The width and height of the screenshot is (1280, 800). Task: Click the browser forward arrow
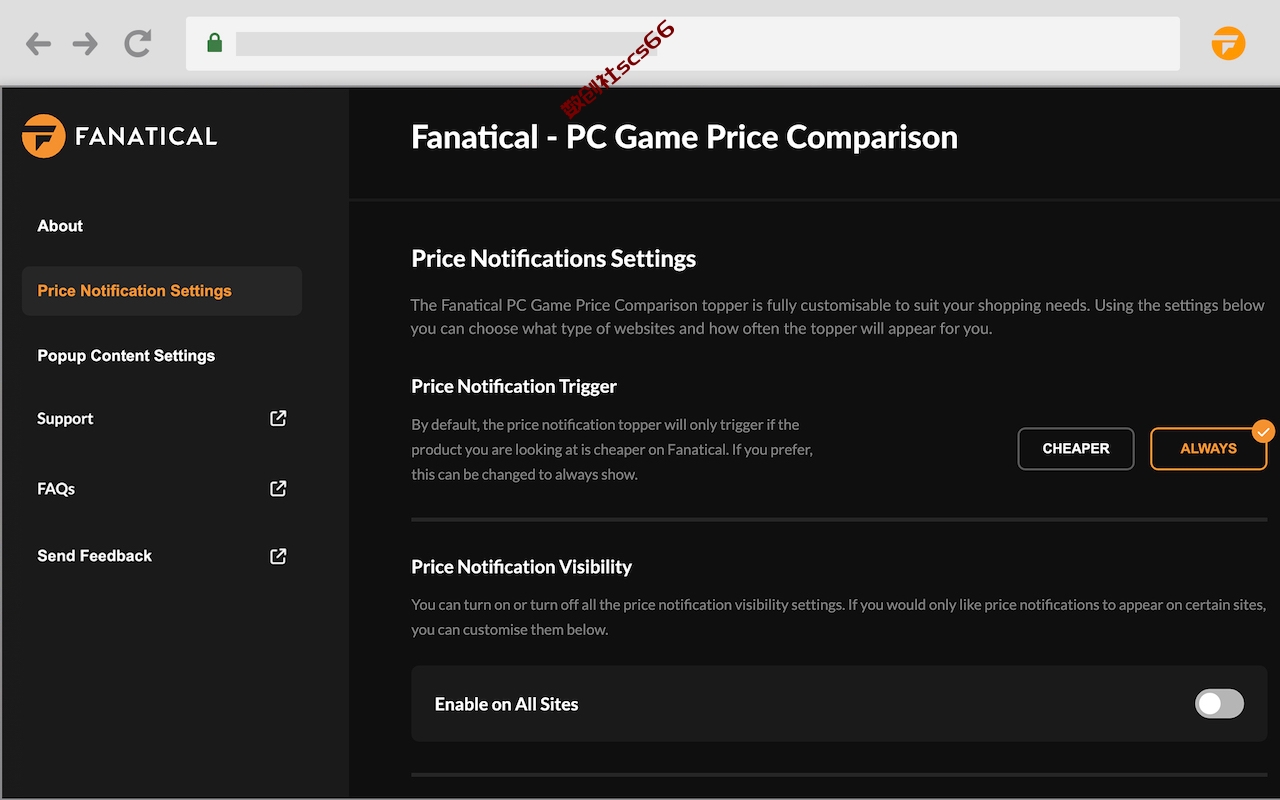85,43
